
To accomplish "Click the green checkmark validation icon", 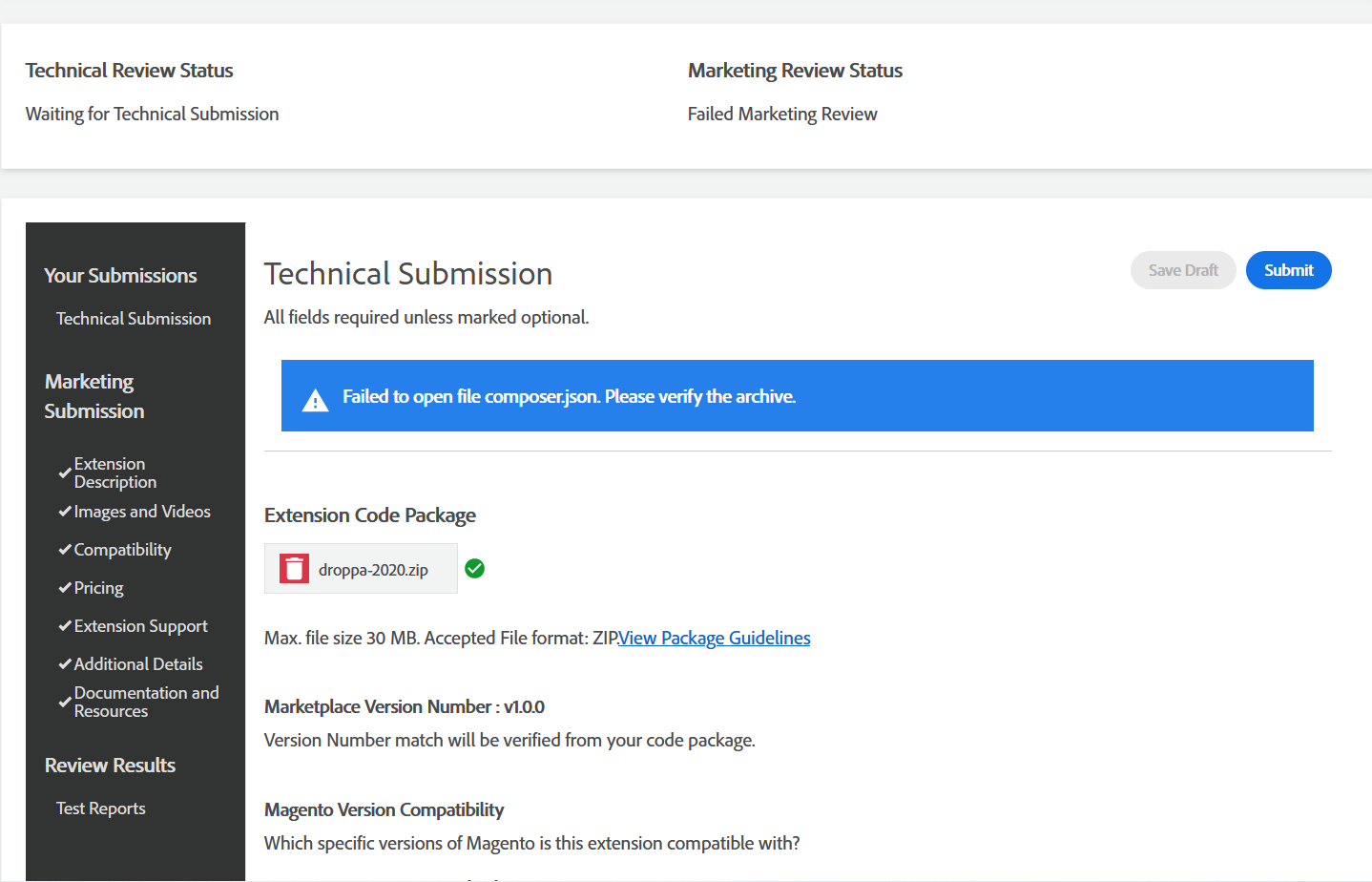I will click(x=474, y=569).
